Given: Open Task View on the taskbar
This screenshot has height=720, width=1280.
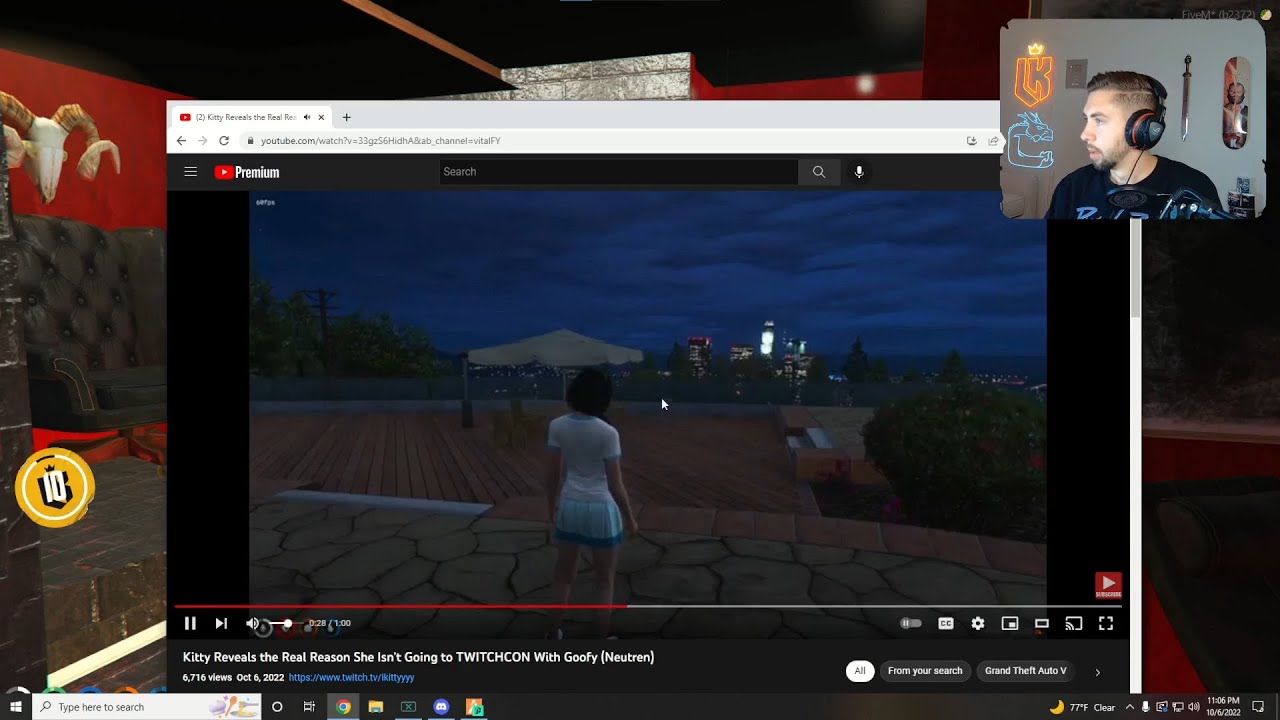Looking at the screenshot, I should [309, 707].
